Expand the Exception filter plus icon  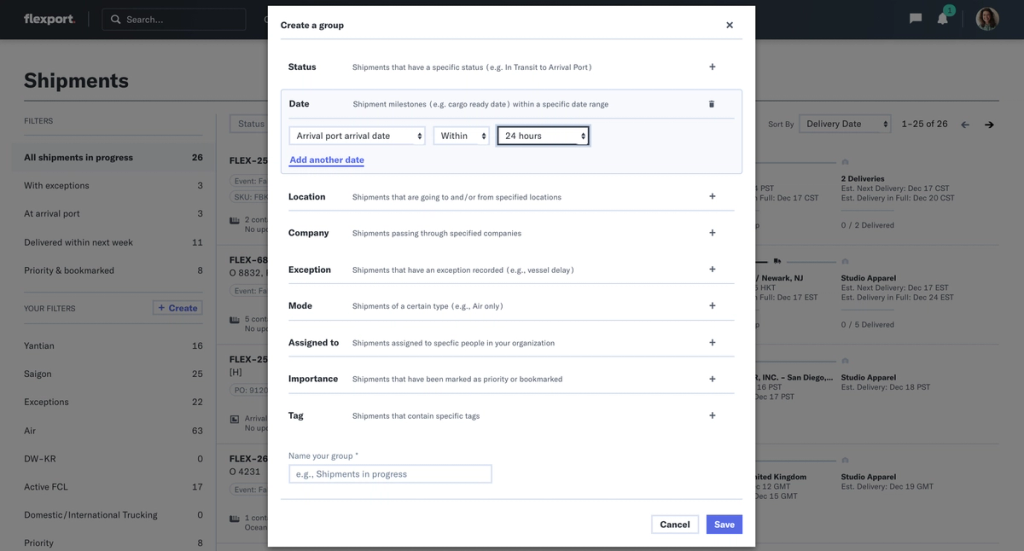pyautogui.click(x=712, y=270)
